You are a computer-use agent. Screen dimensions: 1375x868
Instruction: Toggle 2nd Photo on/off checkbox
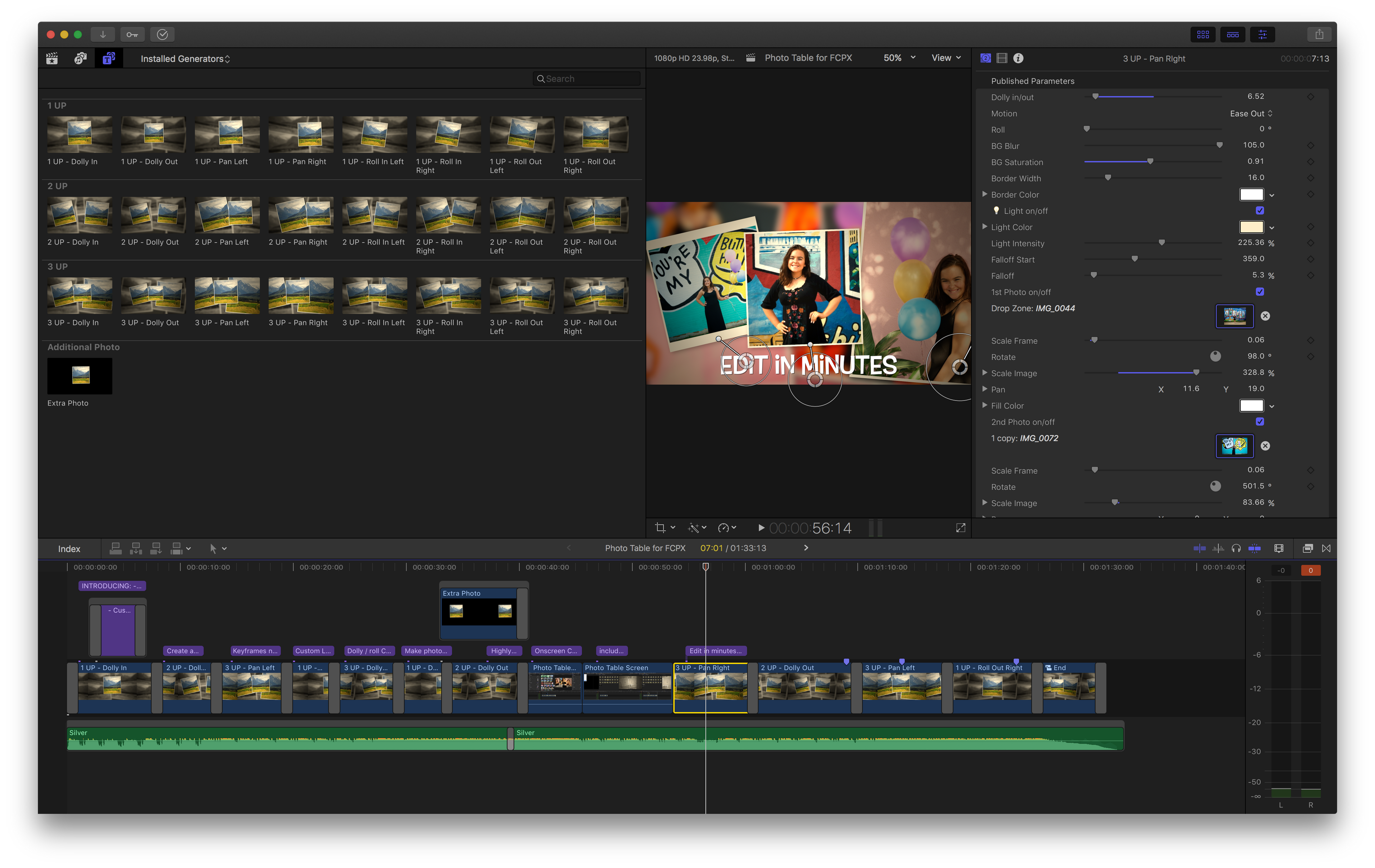[x=1260, y=422]
